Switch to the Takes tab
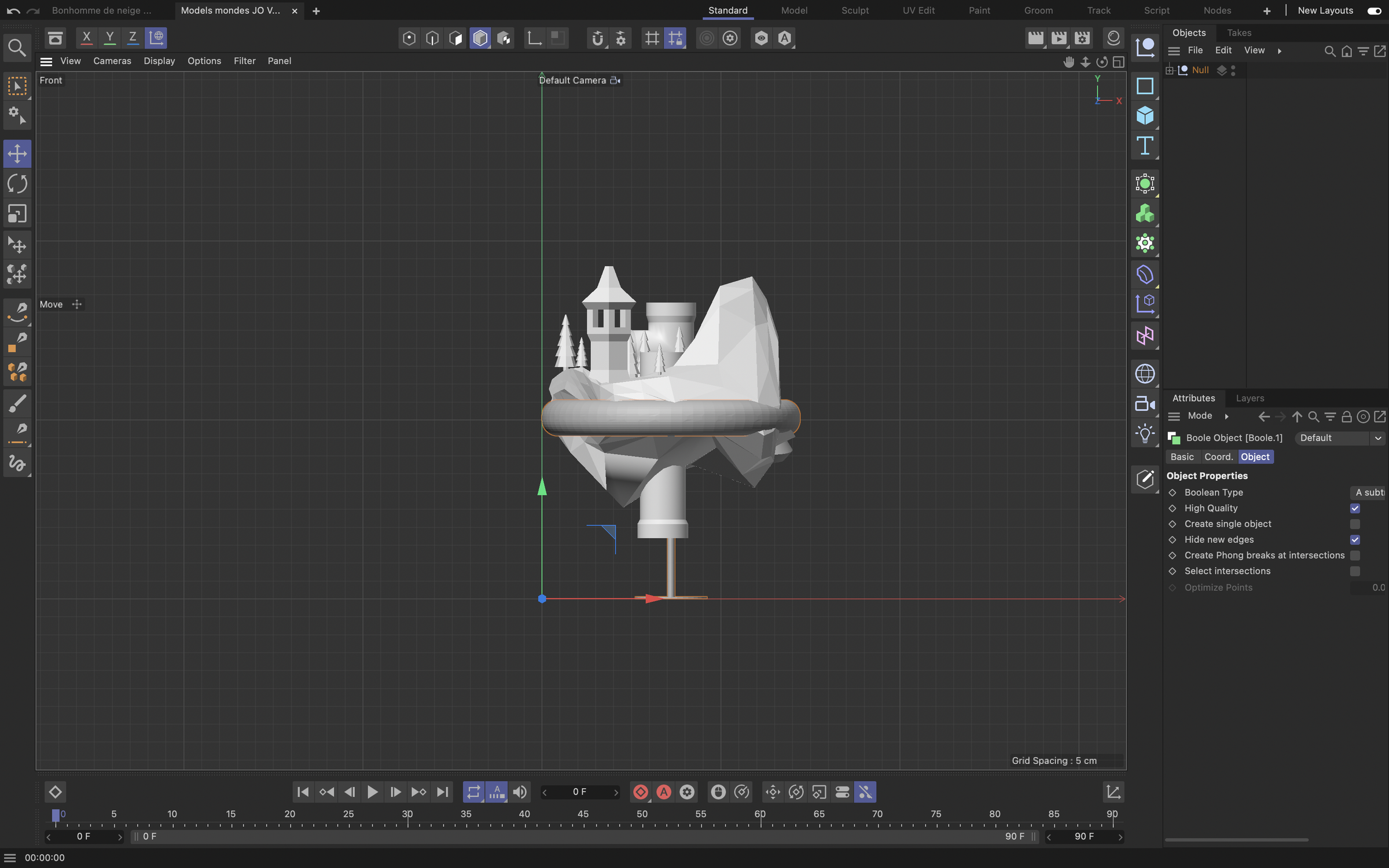The width and height of the screenshot is (1389, 868). [x=1239, y=33]
